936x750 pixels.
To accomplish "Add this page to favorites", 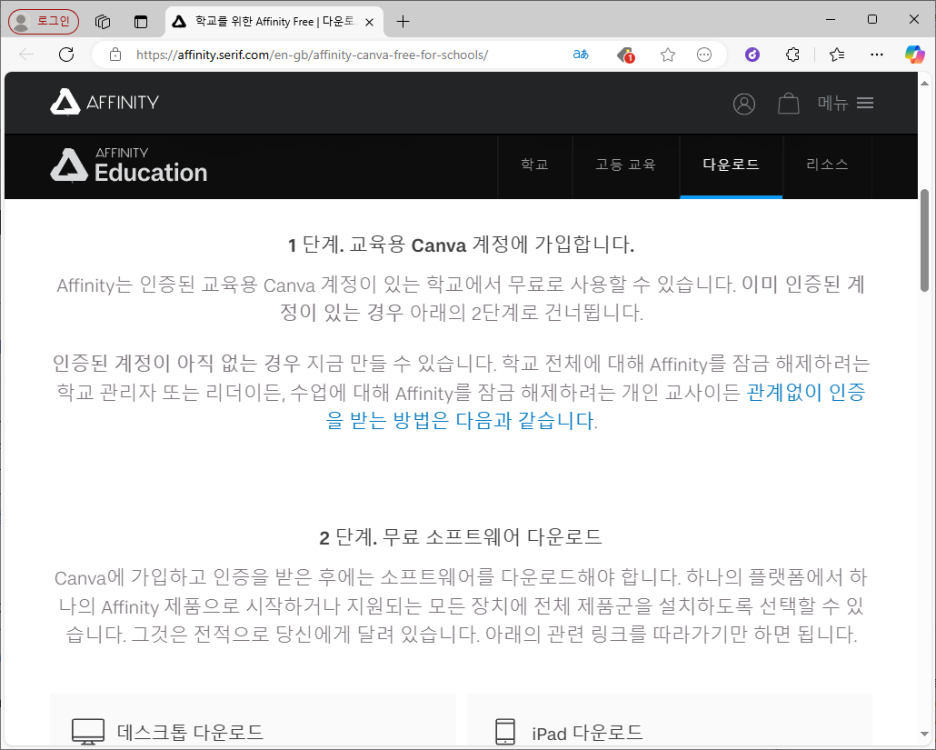I will click(667, 55).
